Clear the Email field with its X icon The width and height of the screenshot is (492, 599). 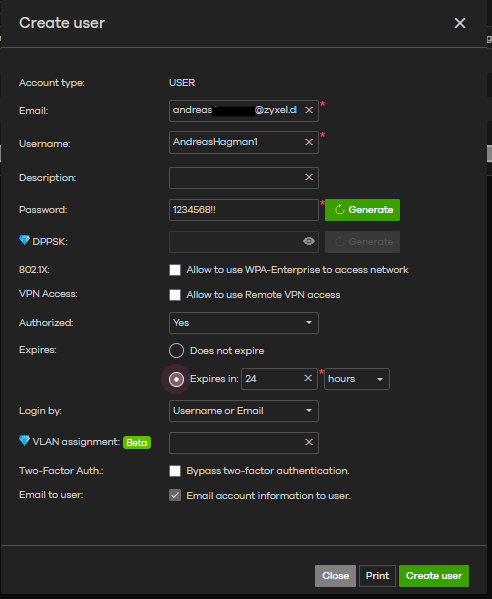tap(309, 110)
